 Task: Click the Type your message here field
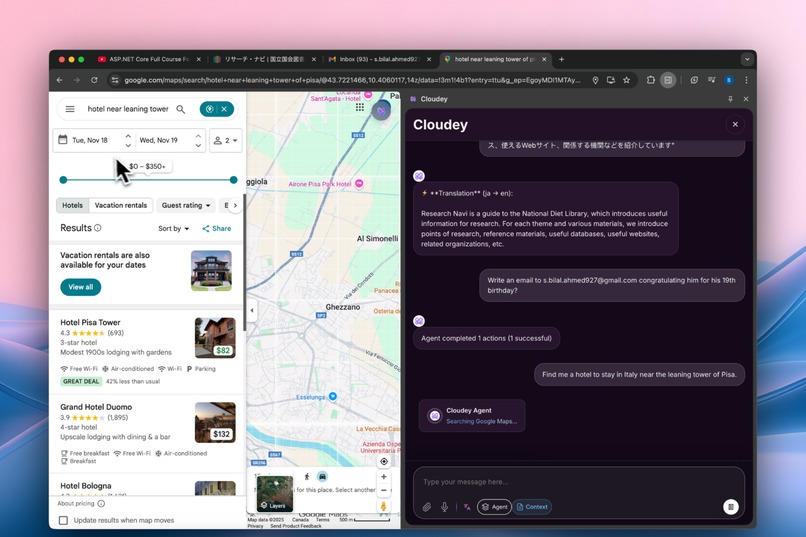point(578,482)
